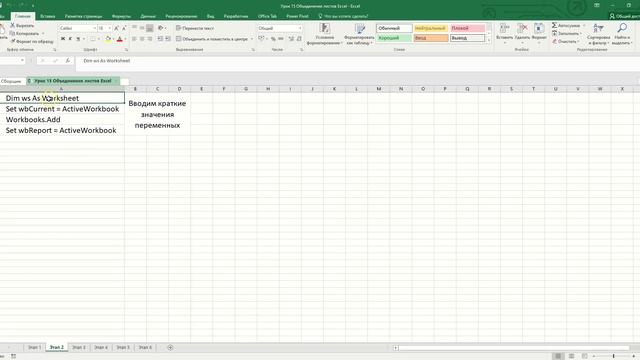Click Insert cells (Вставить) icon
Viewport: 640px width, 360px height.
point(504,28)
